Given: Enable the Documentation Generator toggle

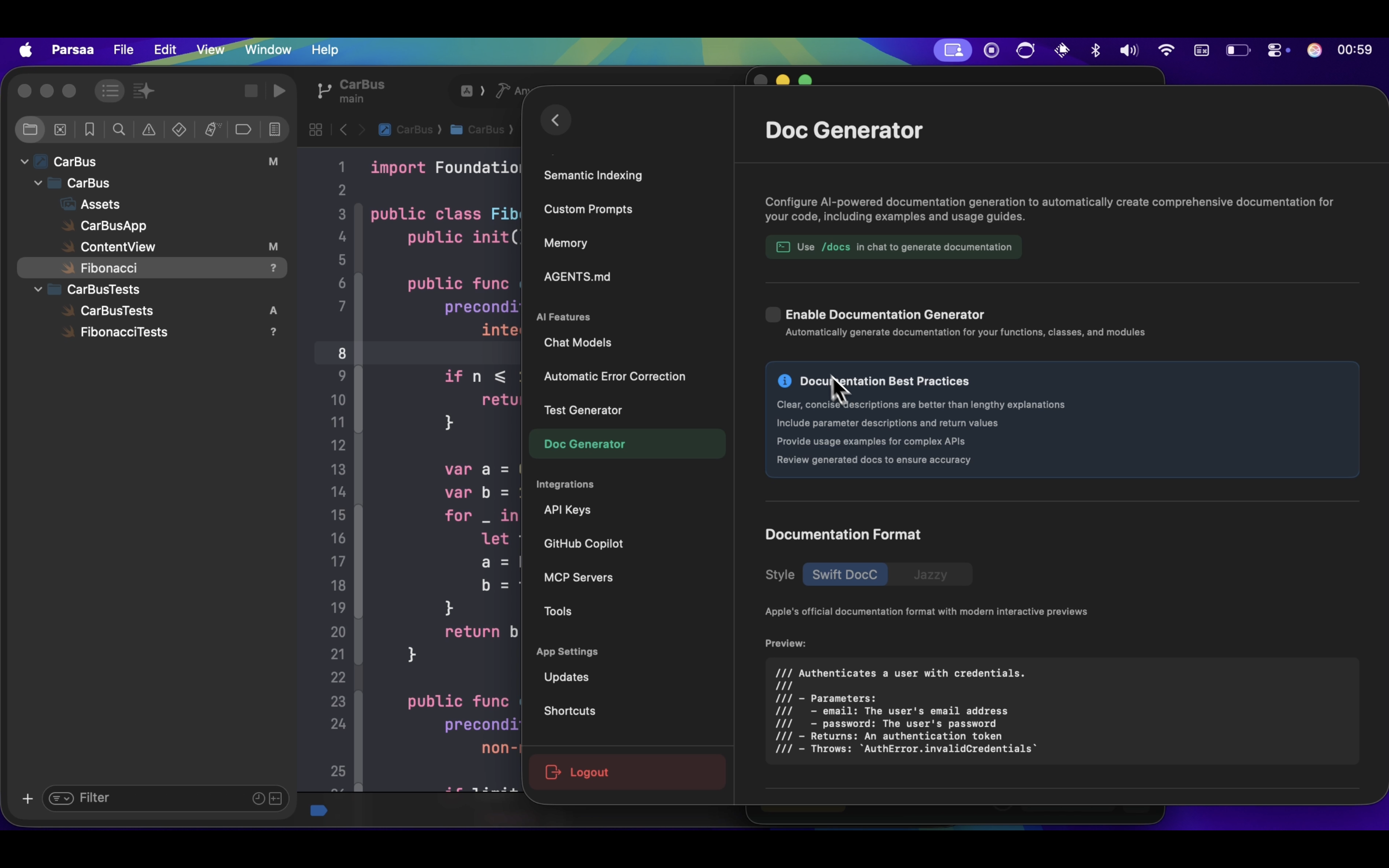Looking at the screenshot, I should point(772,314).
